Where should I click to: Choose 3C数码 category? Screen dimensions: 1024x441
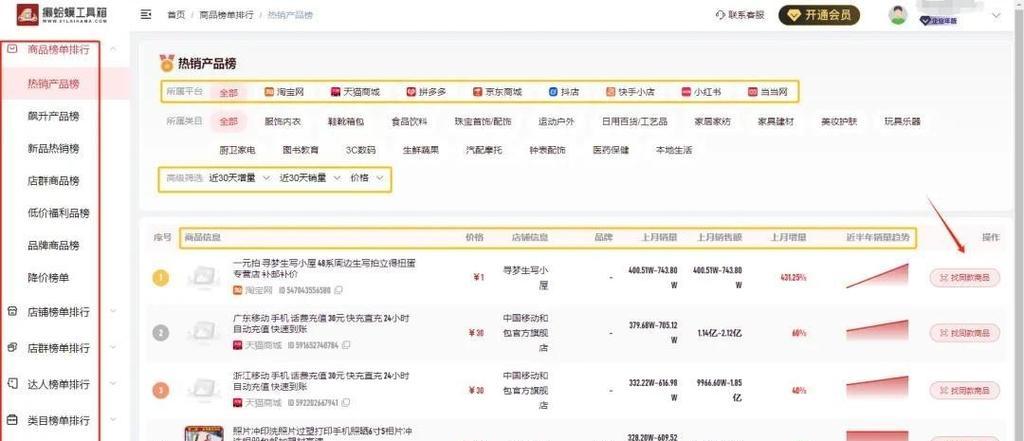tap(360, 150)
